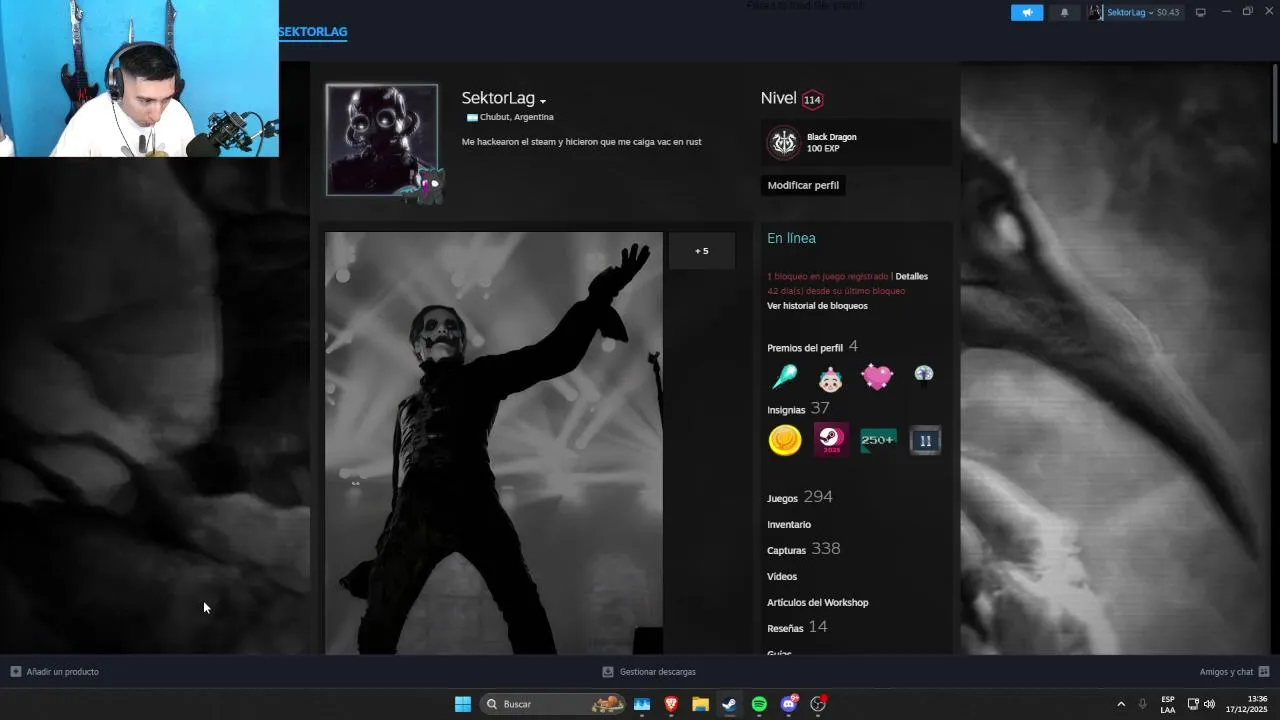Open the Juegos list

pyautogui.click(x=782, y=498)
